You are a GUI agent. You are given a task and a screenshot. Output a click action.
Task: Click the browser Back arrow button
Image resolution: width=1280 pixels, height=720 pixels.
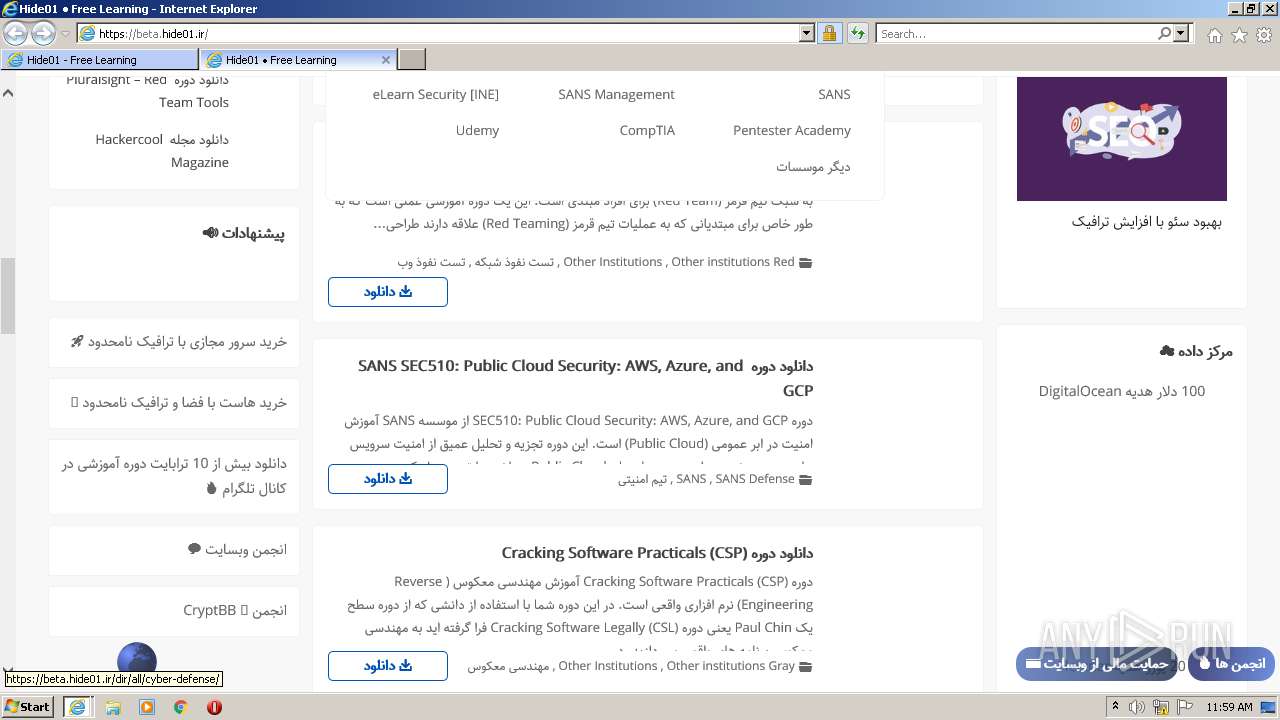coord(16,34)
